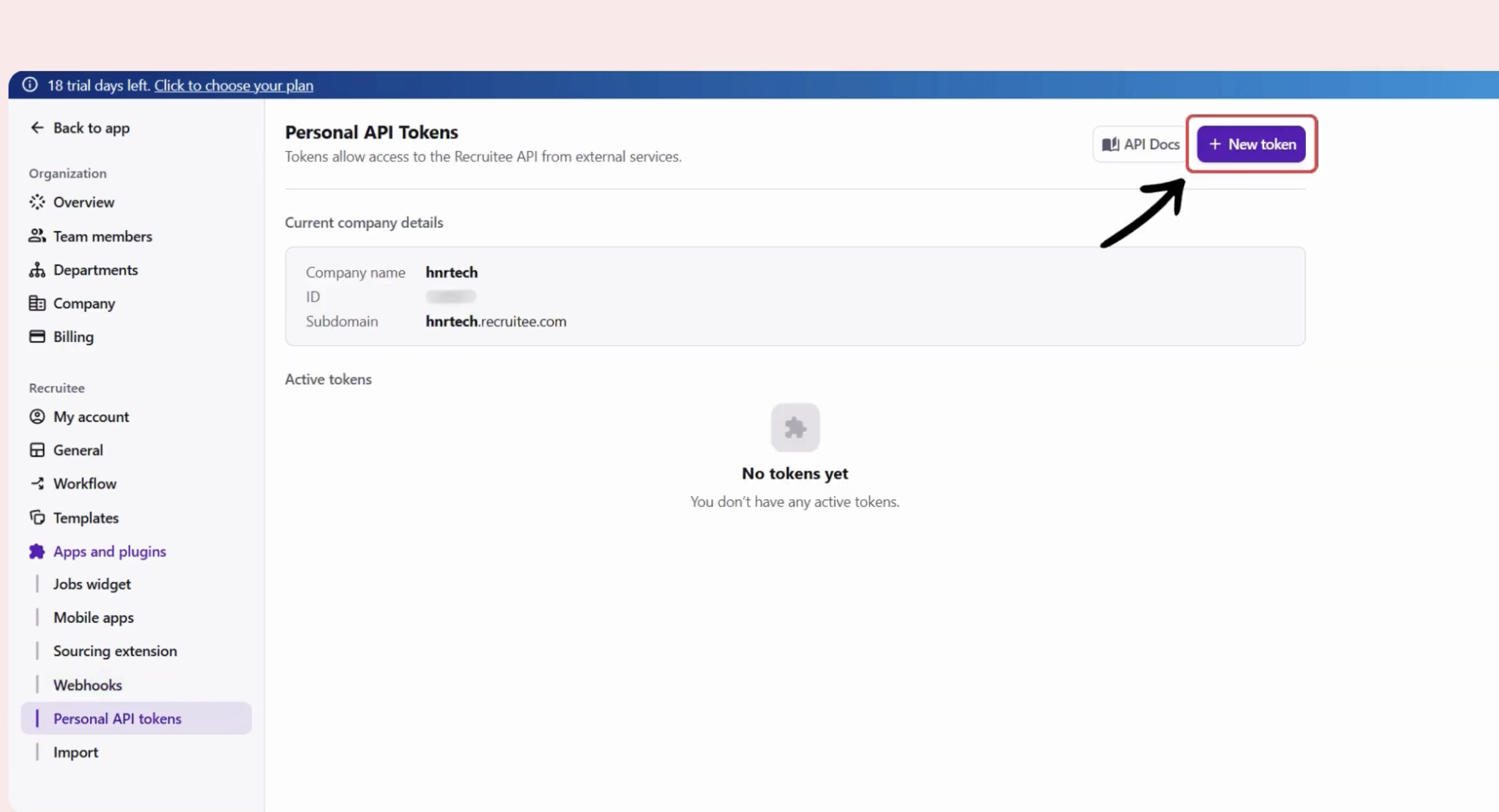Open the API Docs button
The image size is (1499, 812).
coord(1140,144)
